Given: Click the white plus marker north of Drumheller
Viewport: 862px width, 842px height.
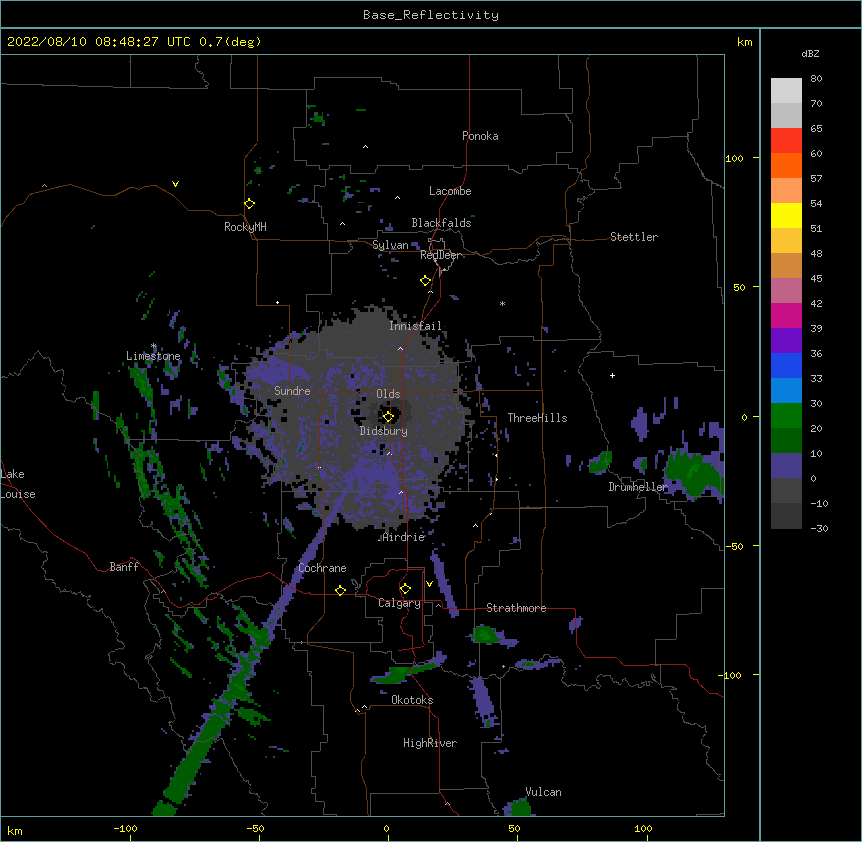Looking at the screenshot, I should tap(612, 375).
